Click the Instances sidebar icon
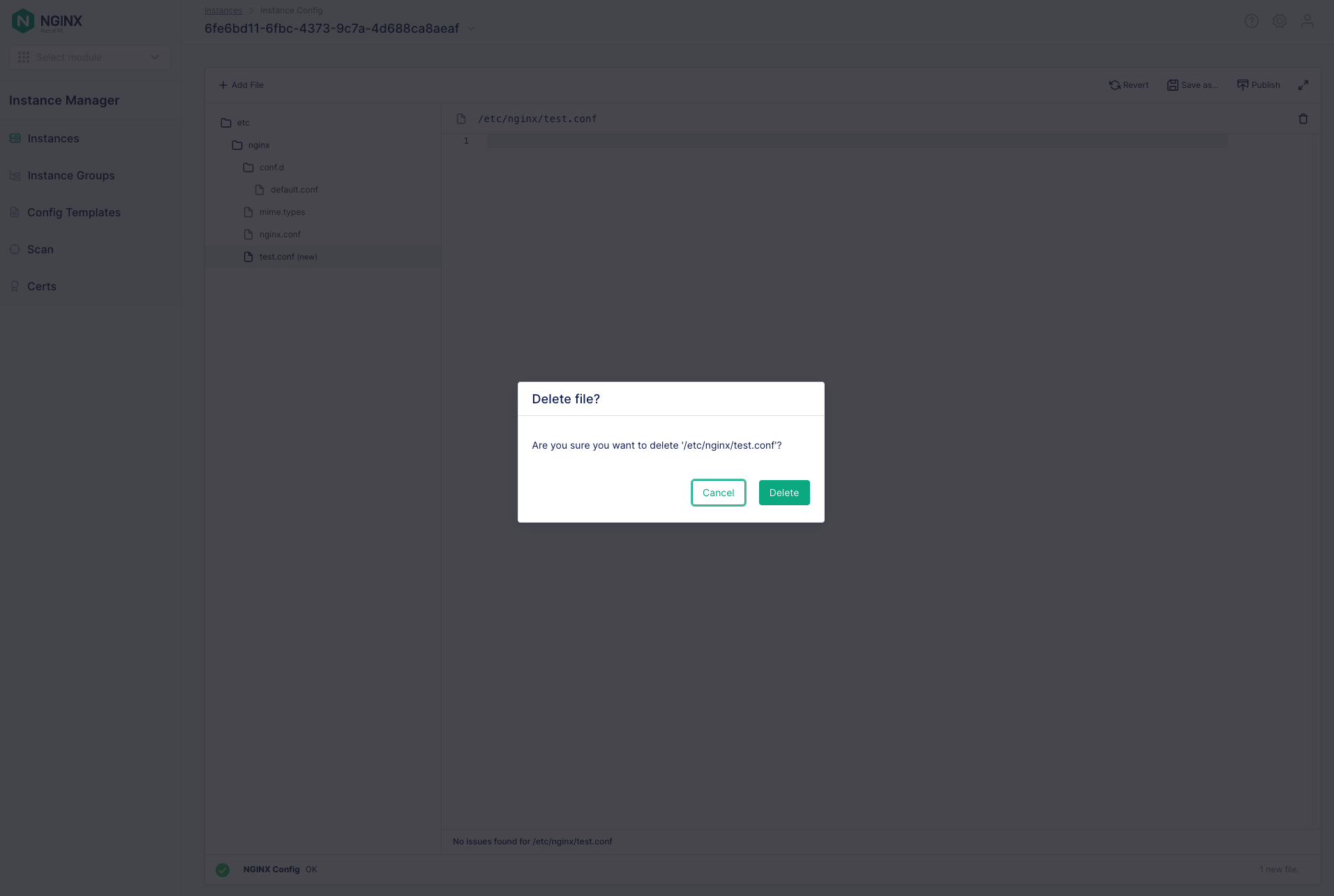This screenshot has width=1334, height=896. pyautogui.click(x=15, y=138)
